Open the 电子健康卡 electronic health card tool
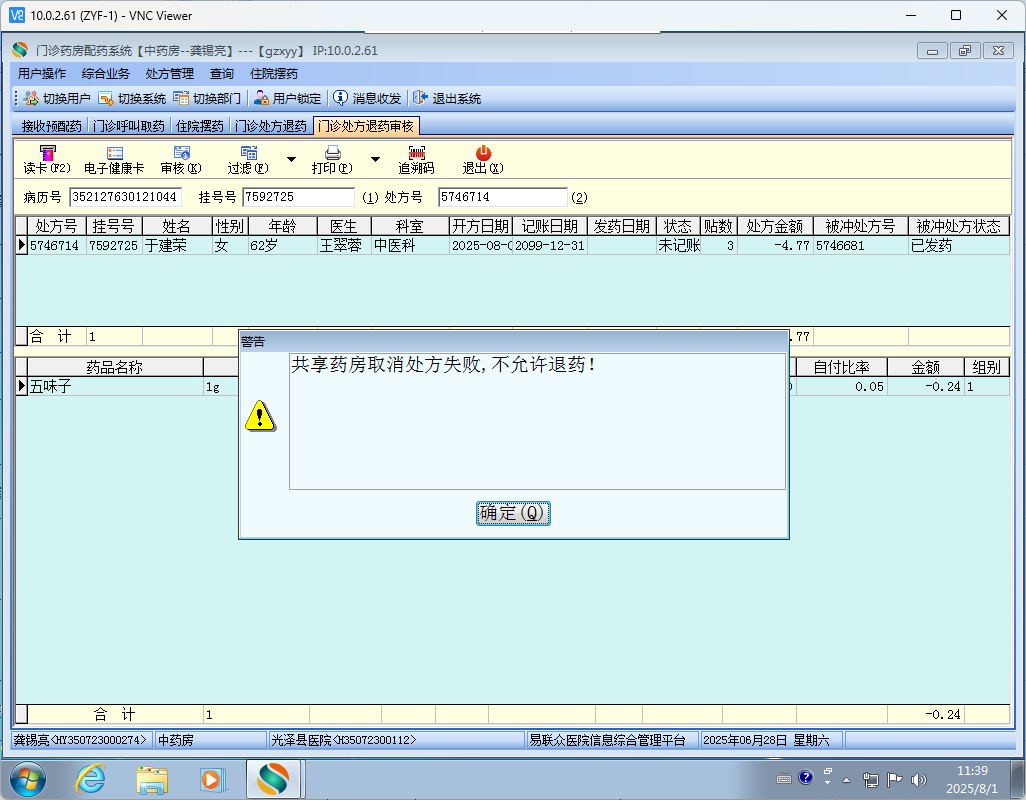 click(x=114, y=160)
